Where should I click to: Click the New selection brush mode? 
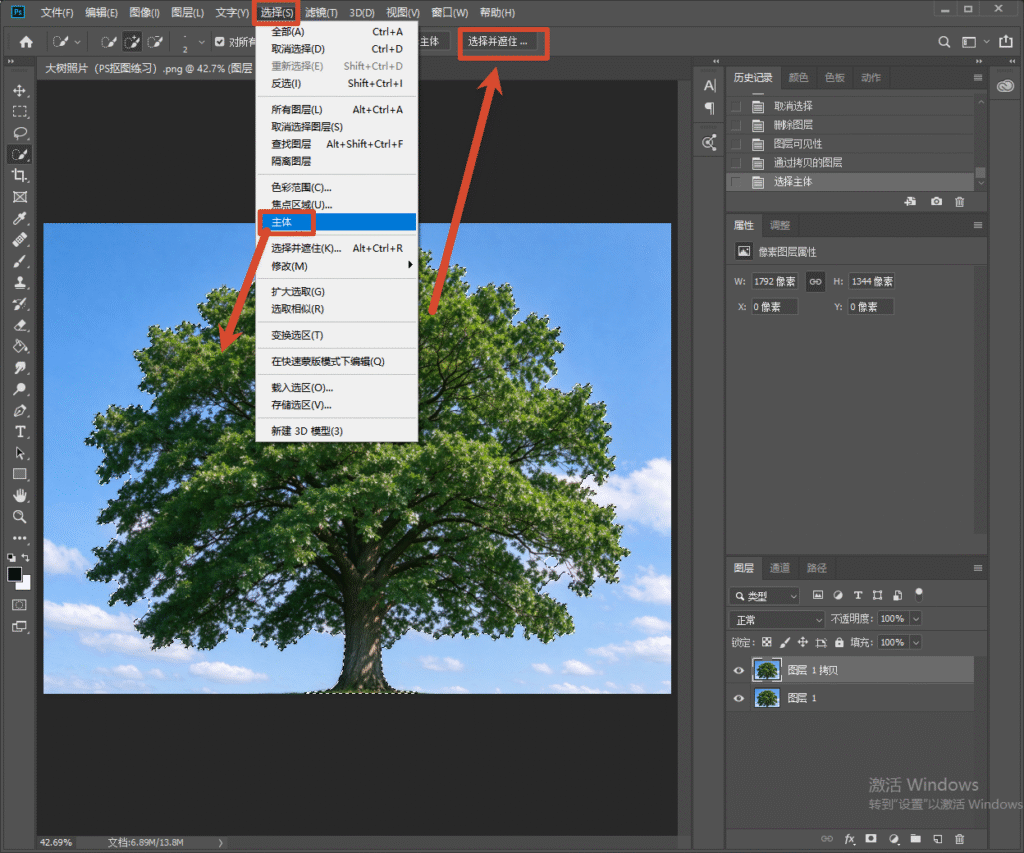pyautogui.click(x=109, y=42)
